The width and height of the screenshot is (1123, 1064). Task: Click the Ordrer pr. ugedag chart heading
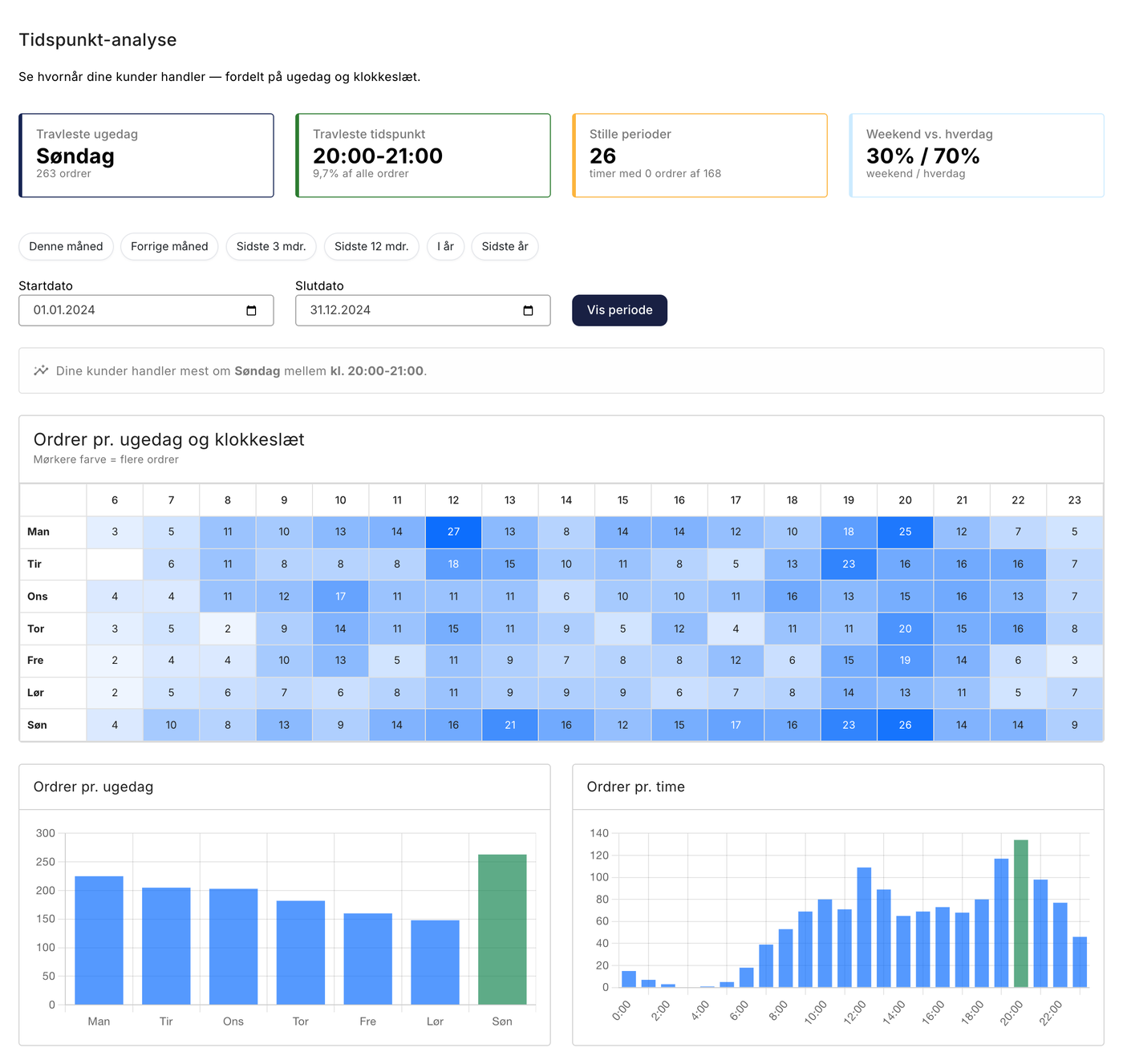tap(93, 787)
